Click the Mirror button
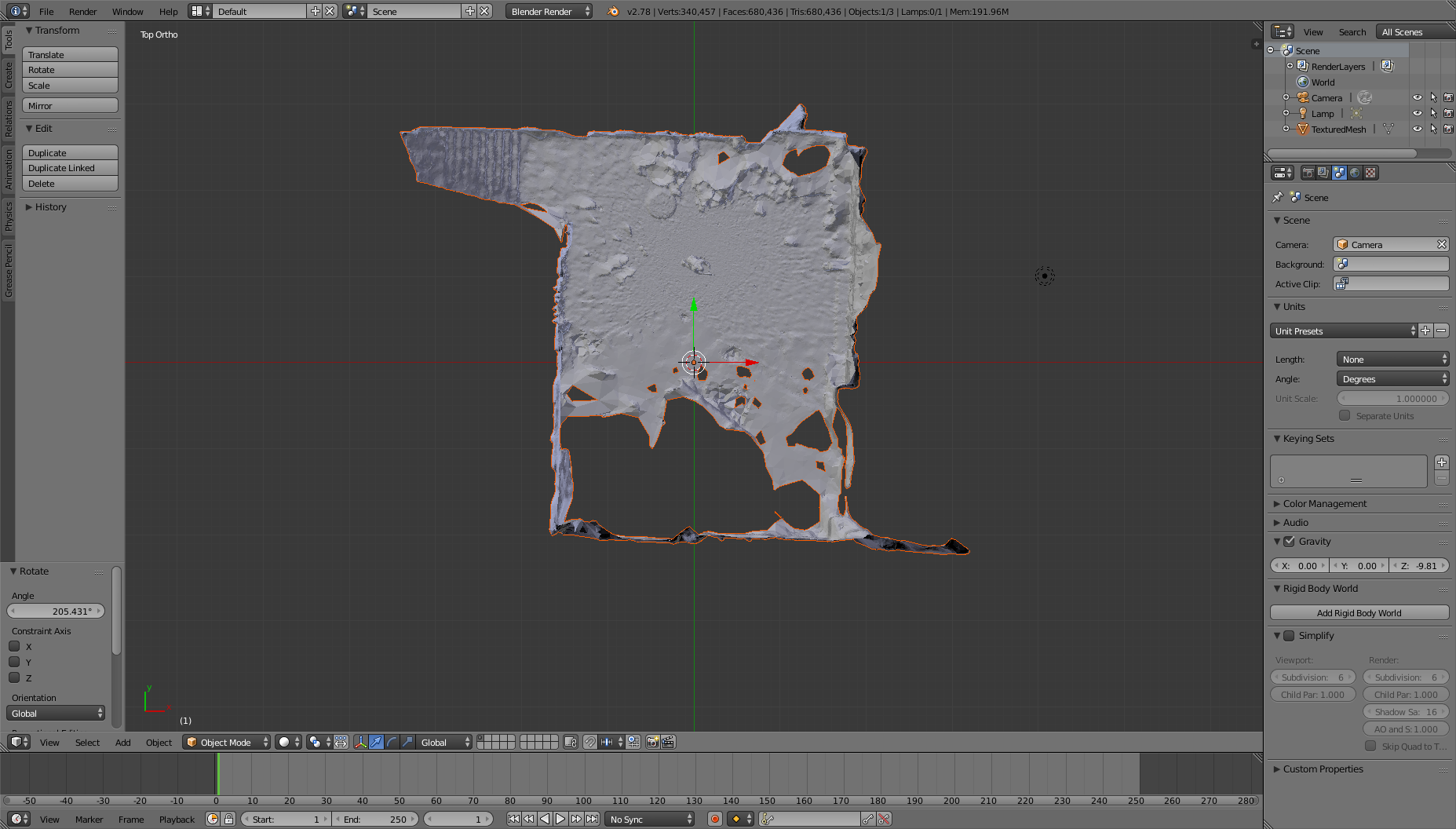This screenshot has height=829, width=1456. point(70,105)
